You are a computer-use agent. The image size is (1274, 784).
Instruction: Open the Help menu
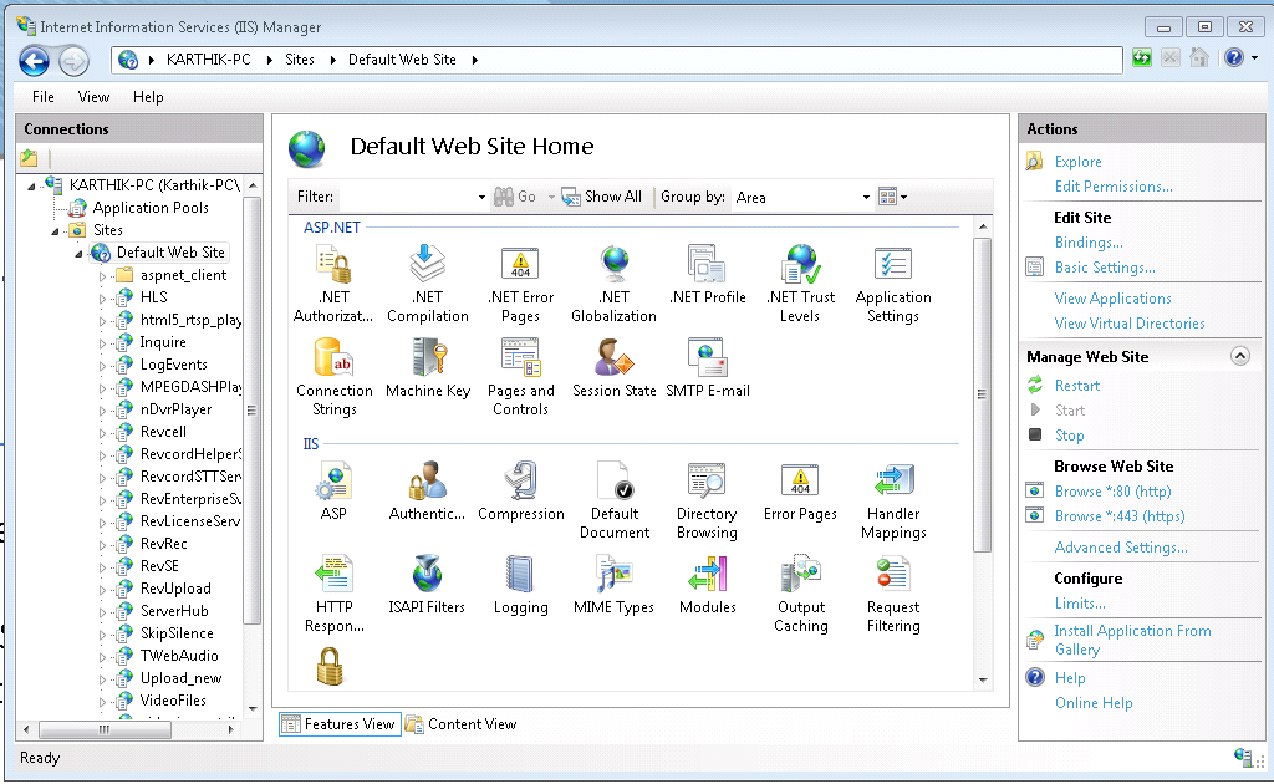point(148,97)
